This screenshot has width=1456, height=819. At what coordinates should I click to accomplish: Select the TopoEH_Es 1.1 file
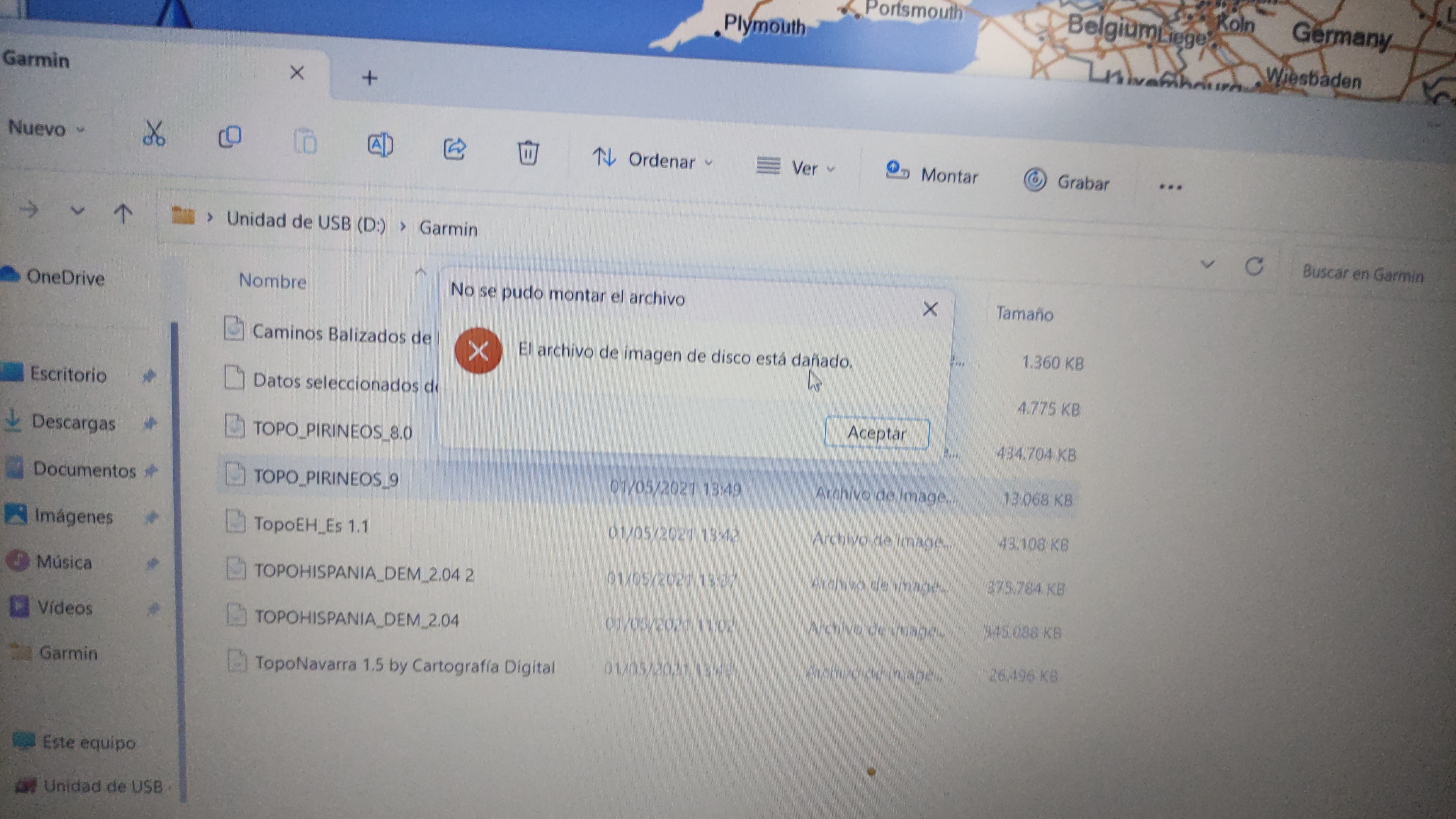[x=310, y=525]
